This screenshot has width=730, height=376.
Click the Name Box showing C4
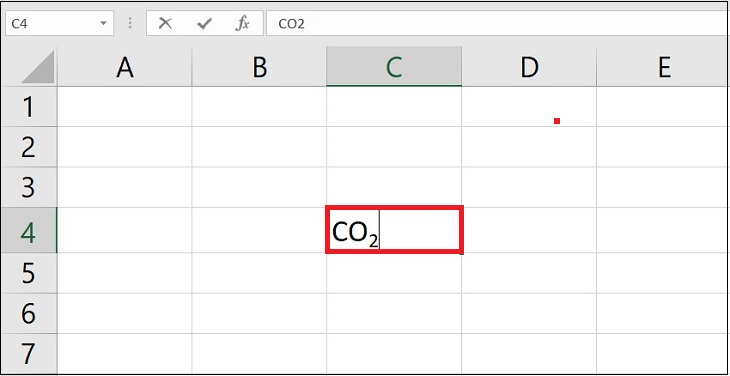point(59,23)
